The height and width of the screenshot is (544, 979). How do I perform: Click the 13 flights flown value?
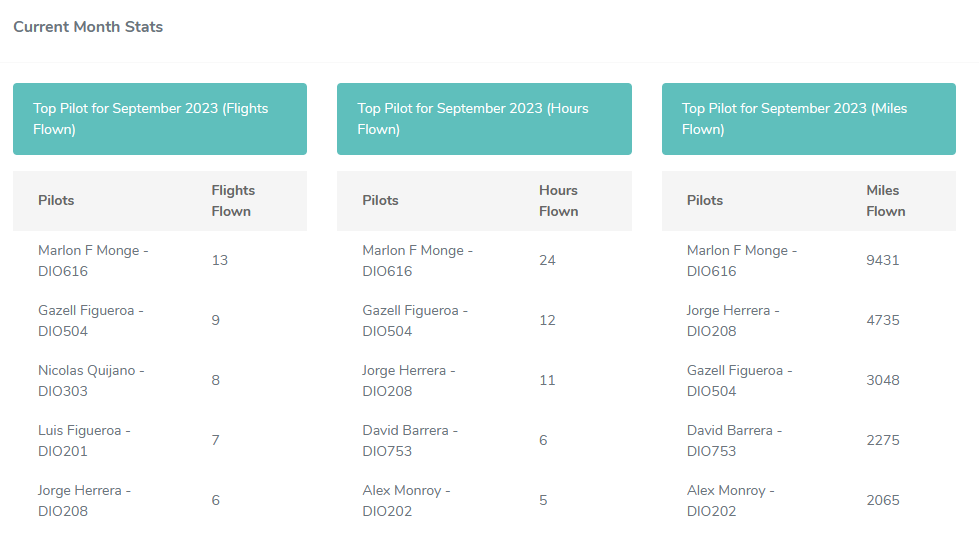pyautogui.click(x=220, y=260)
